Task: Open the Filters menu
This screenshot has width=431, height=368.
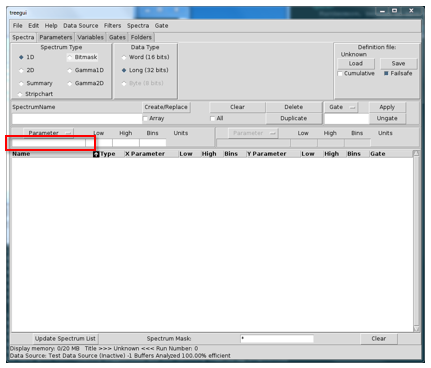Action: click(112, 26)
